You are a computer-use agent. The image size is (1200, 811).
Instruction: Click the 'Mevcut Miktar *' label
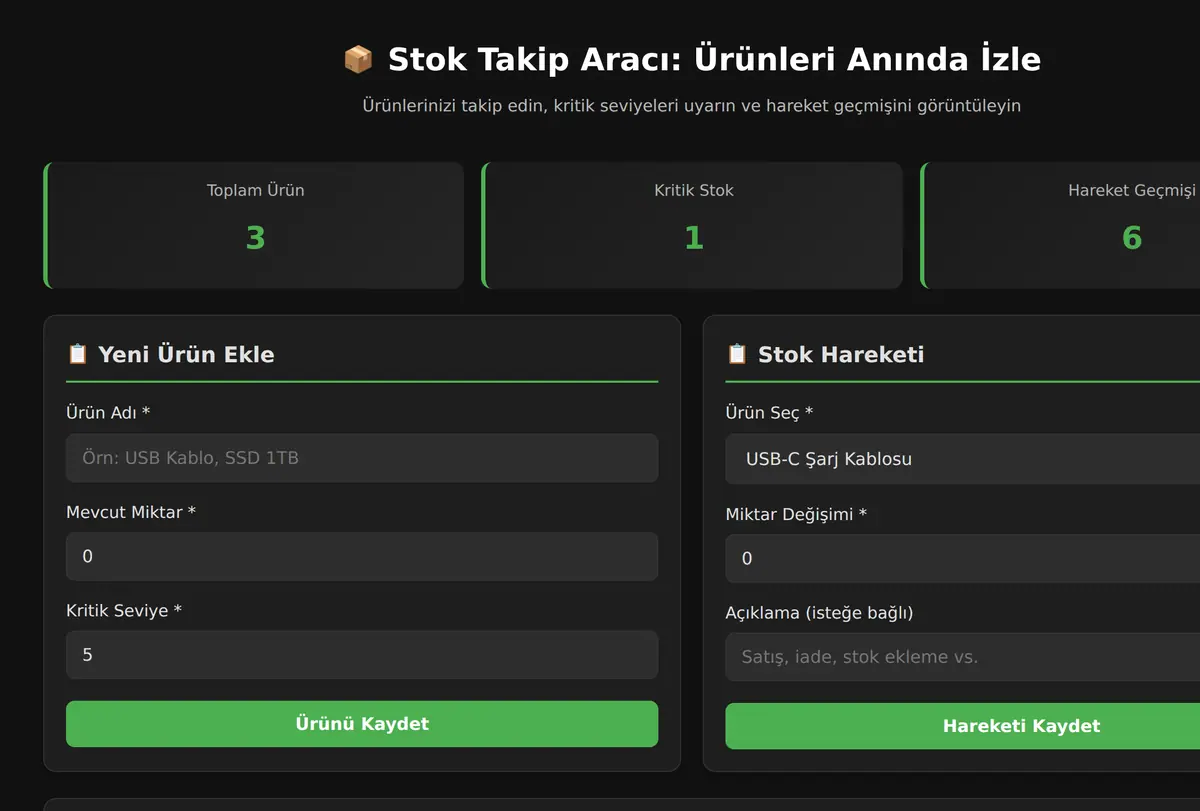131,512
